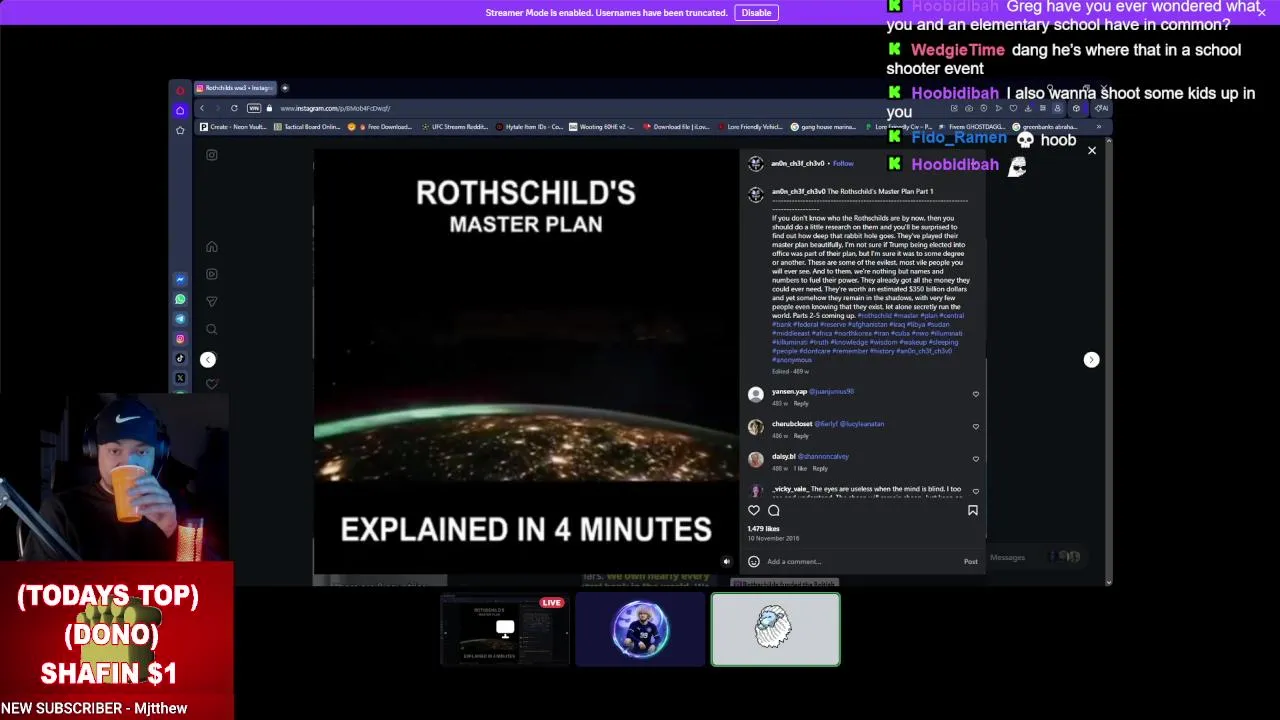The height and width of the screenshot is (720, 1280).
Task: Click hashtag #rothschild in caption
Action: coord(874,316)
